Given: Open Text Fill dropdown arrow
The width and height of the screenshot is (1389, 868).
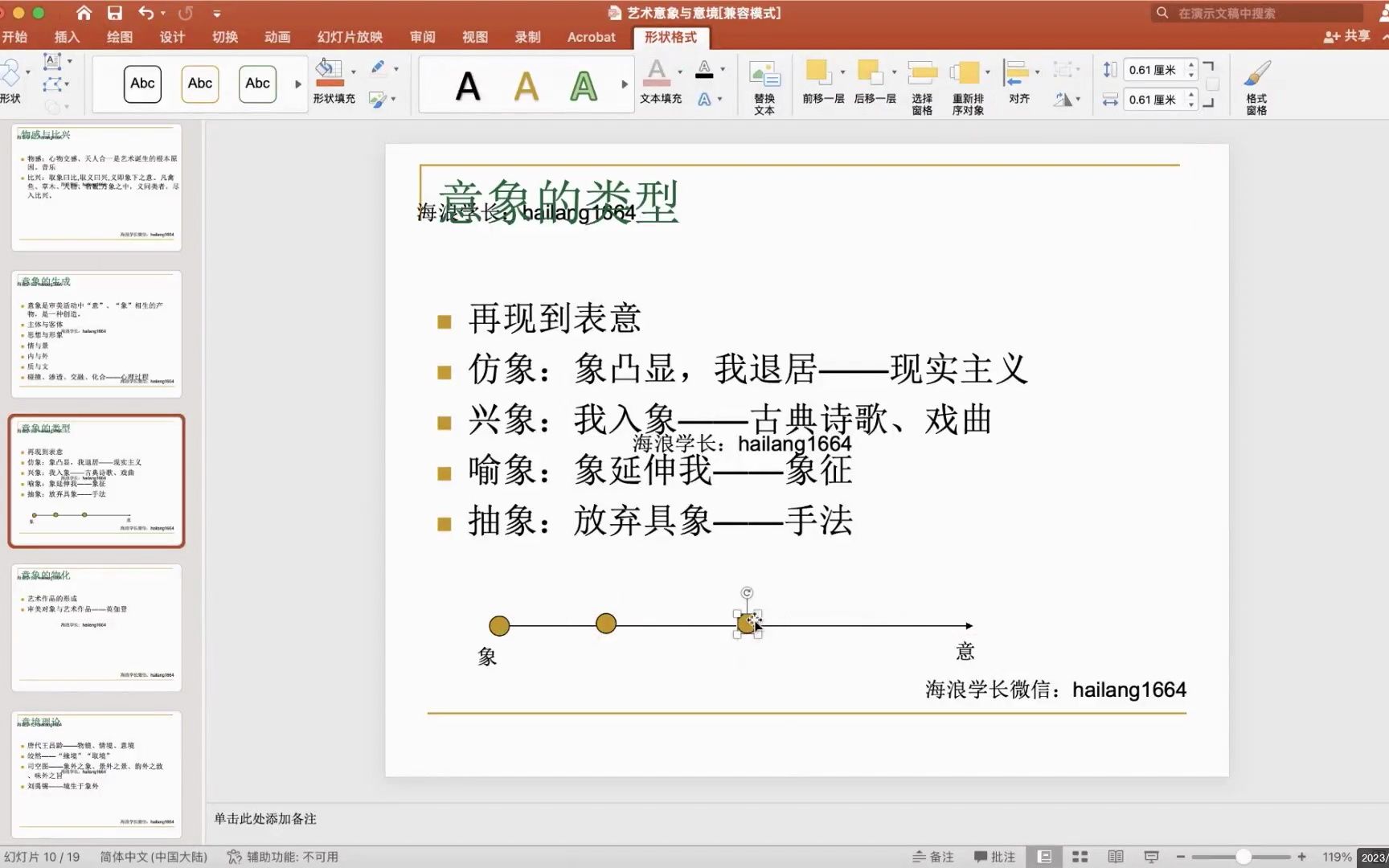Looking at the screenshot, I should click(680, 71).
